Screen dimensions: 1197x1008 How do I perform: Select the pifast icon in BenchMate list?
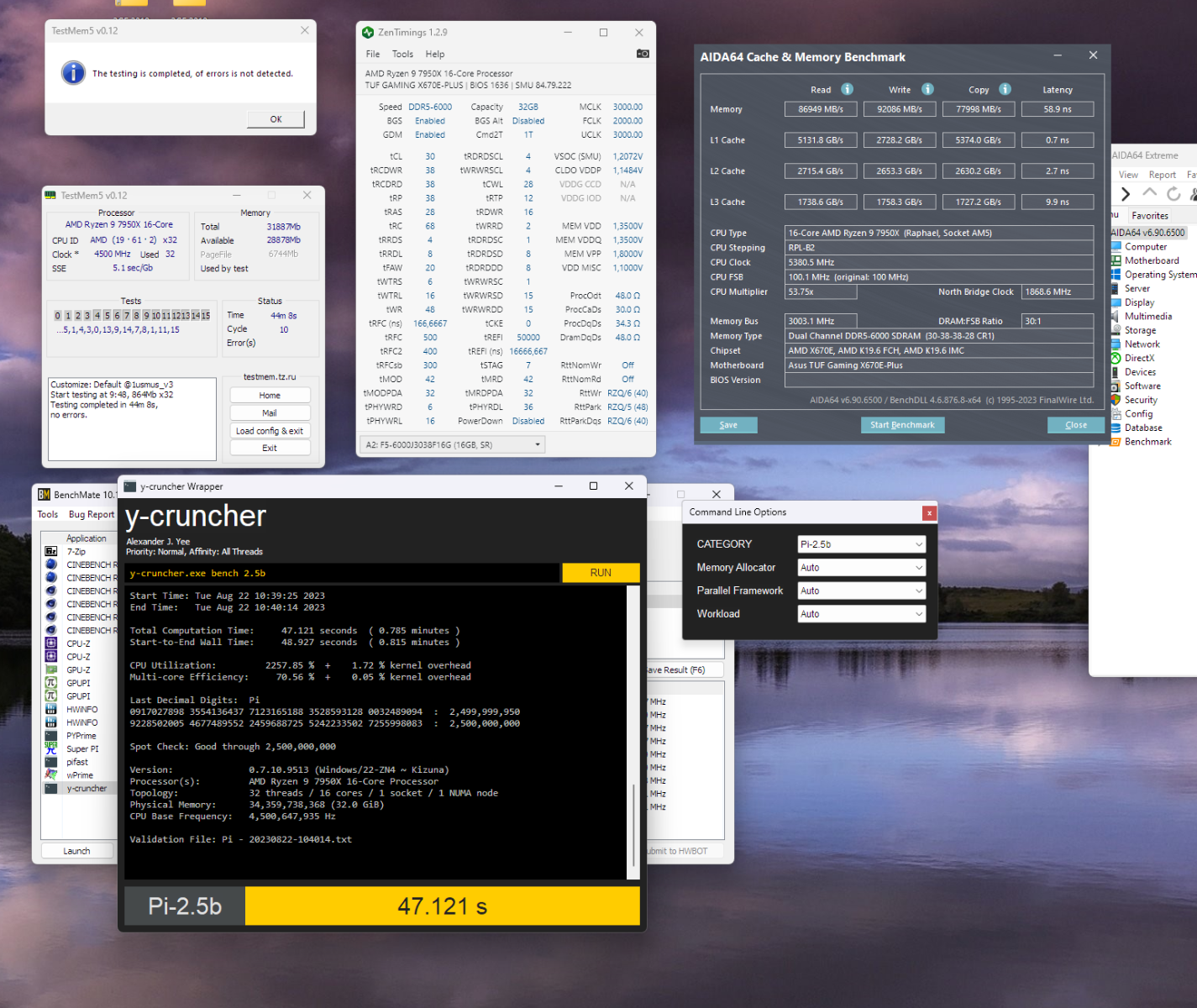tap(51, 762)
